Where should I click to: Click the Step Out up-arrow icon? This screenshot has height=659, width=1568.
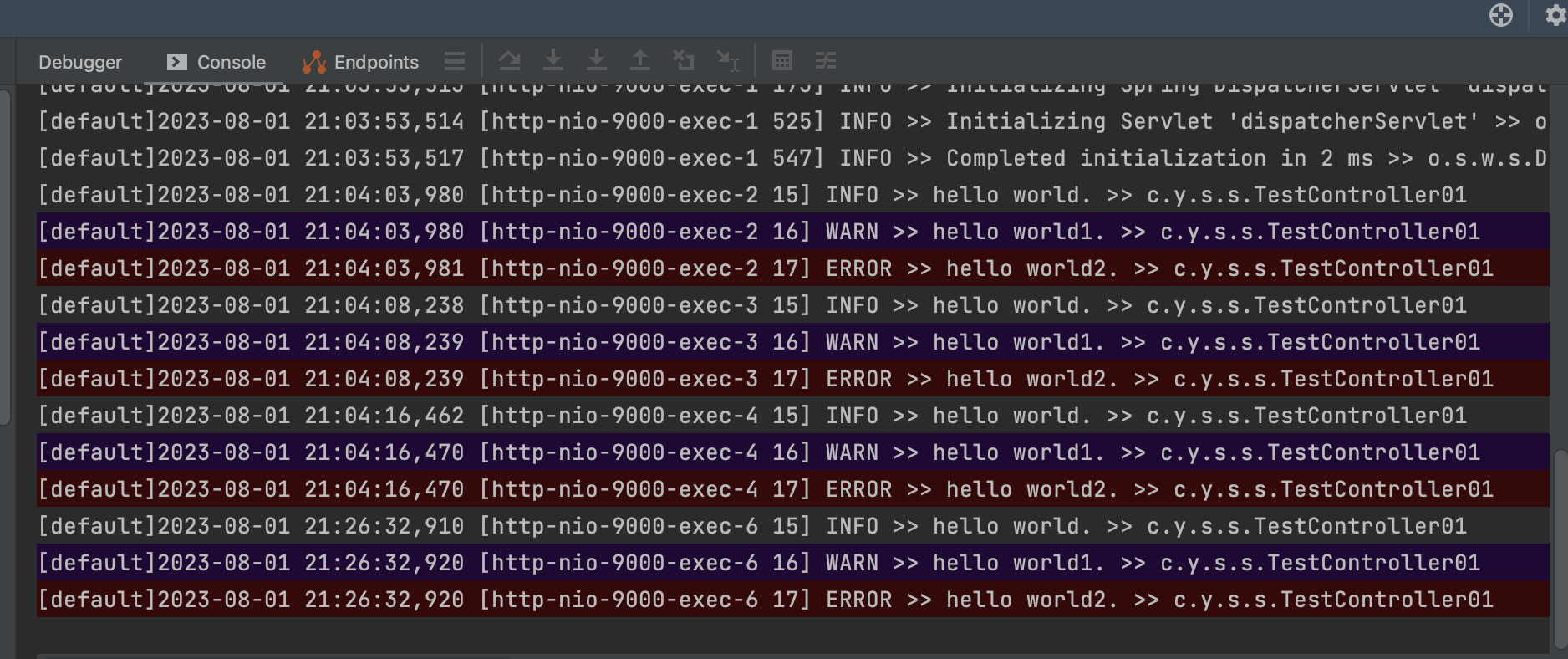[x=640, y=60]
